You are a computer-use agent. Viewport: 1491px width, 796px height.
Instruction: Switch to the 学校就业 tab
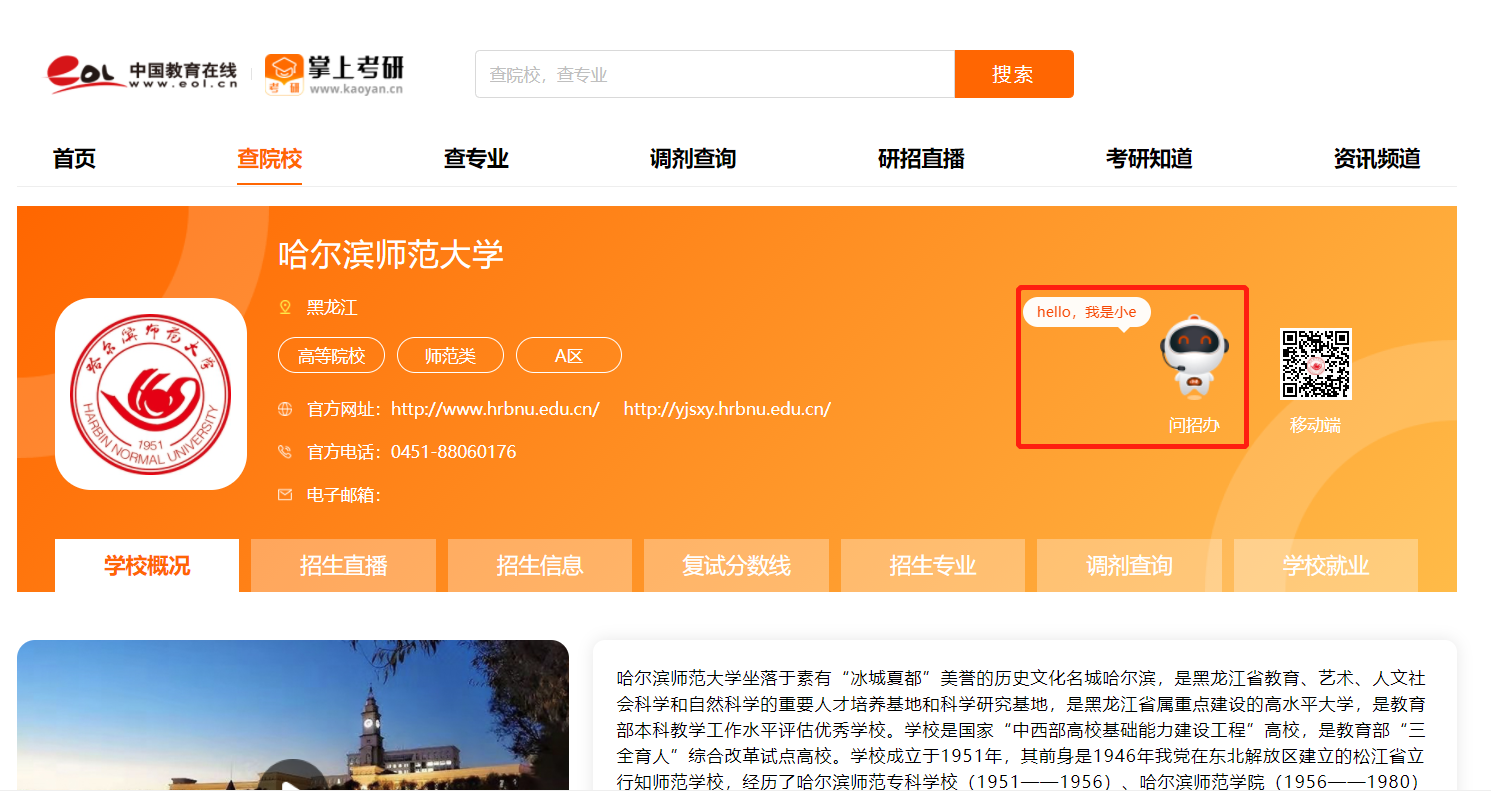(x=1326, y=566)
